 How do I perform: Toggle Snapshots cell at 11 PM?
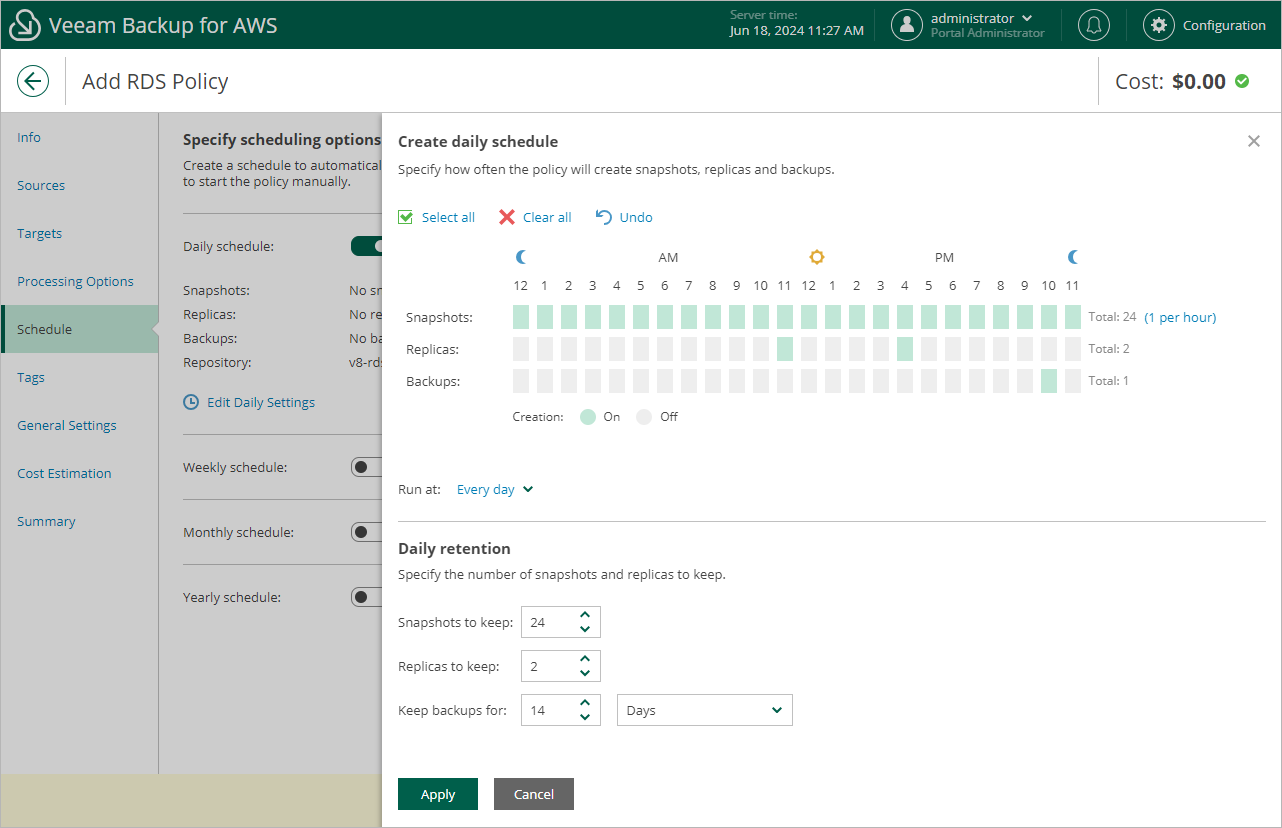point(1073,317)
